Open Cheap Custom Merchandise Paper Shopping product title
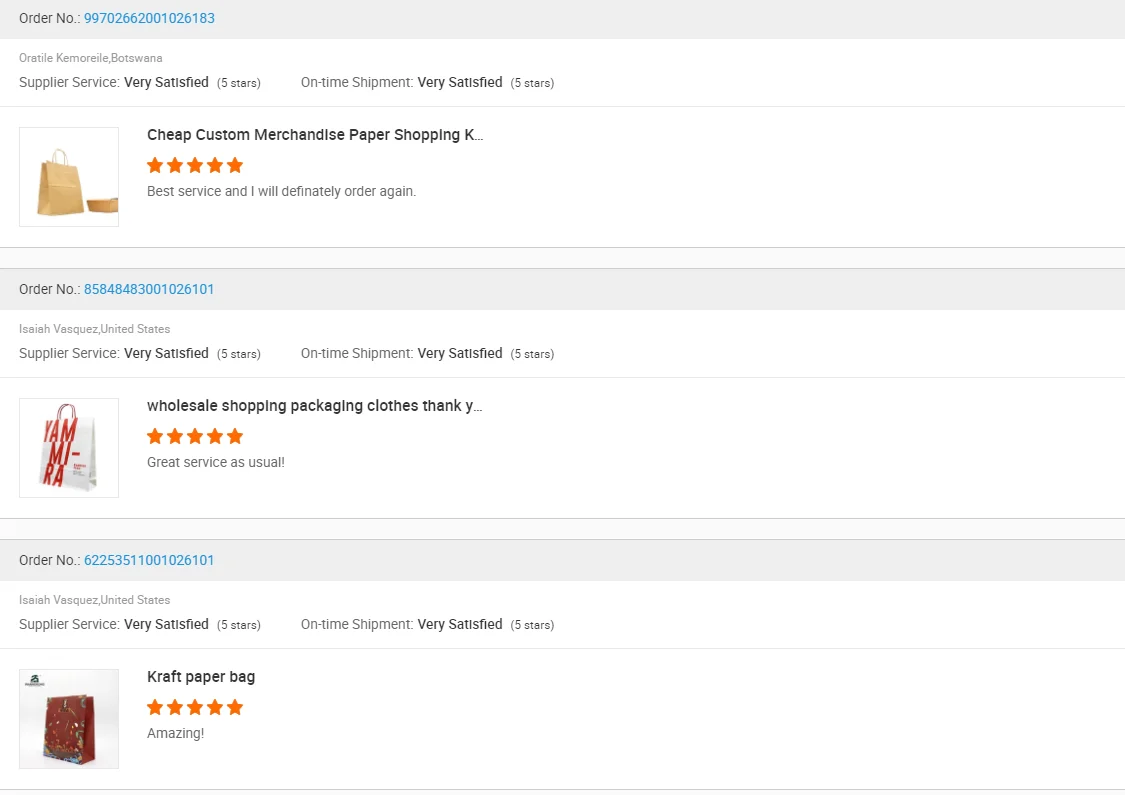 point(315,135)
